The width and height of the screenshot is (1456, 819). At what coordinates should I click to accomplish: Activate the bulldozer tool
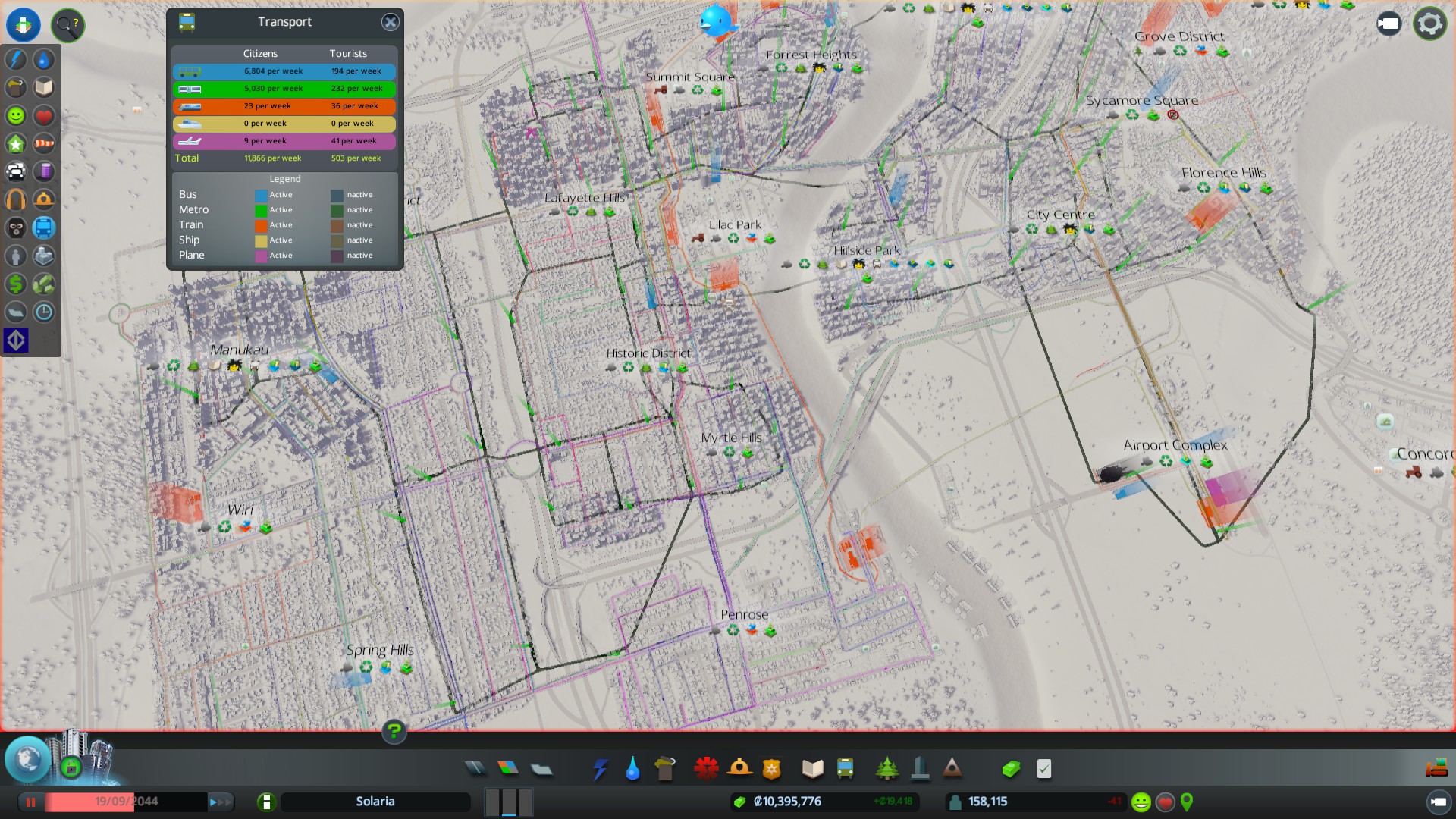tap(1436, 769)
